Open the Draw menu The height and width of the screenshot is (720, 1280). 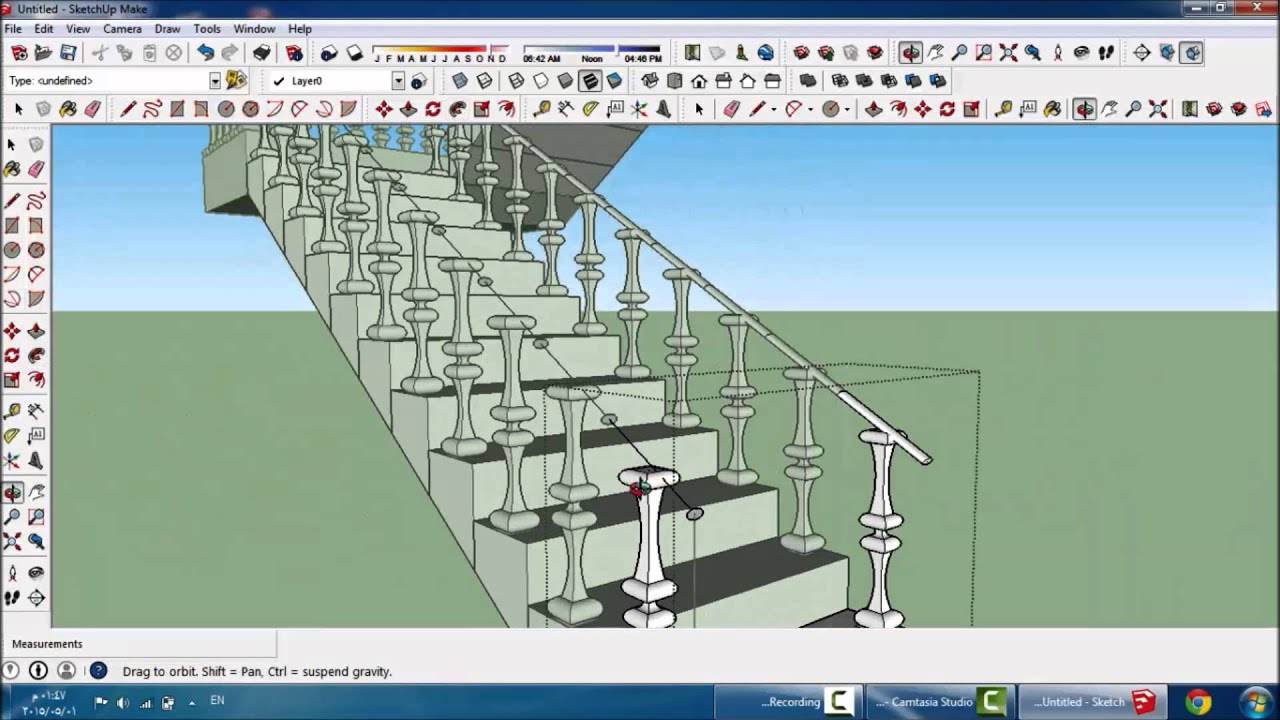[167, 29]
